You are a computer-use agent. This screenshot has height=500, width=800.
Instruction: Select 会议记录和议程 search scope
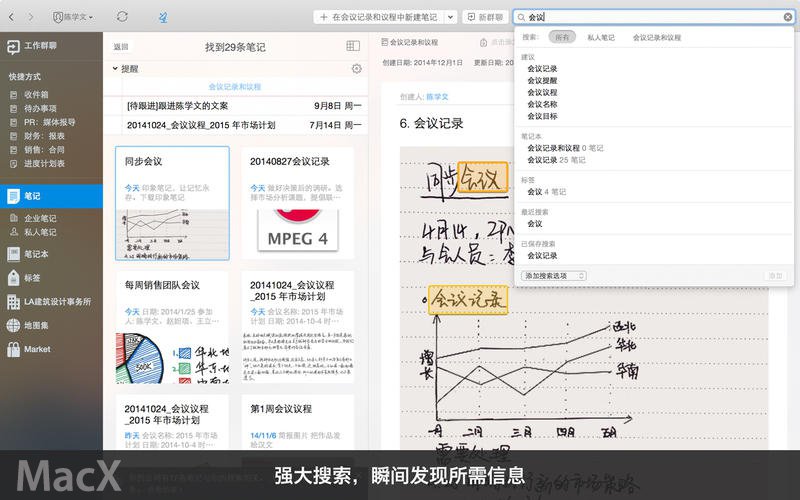point(656,37)
